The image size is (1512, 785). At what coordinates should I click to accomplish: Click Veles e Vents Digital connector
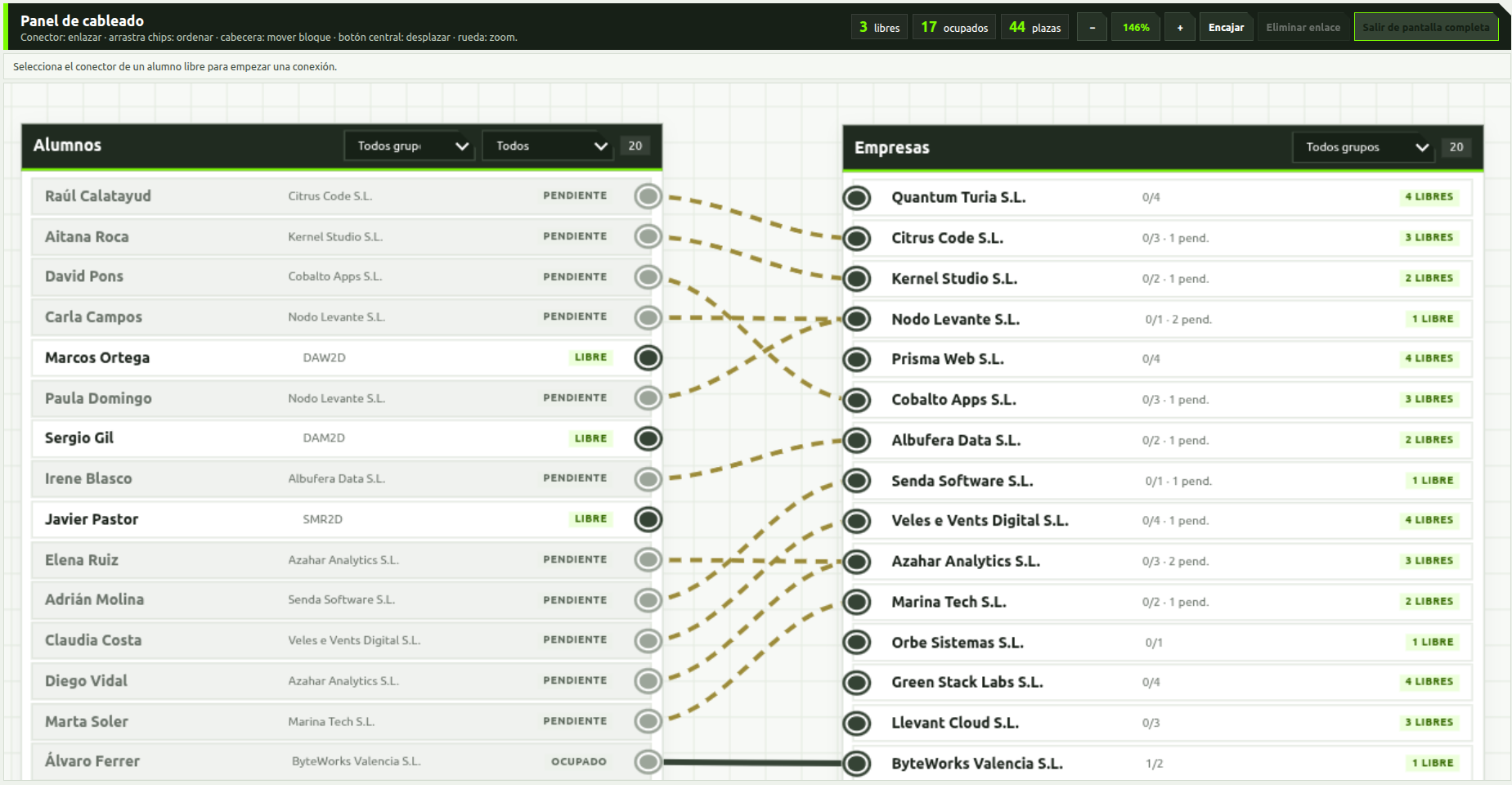pos(857,521)
